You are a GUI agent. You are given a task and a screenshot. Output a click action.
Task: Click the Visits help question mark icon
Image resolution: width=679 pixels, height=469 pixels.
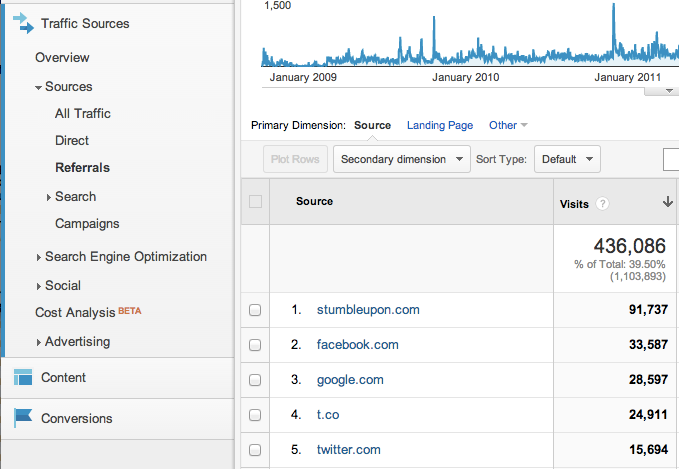pyautogui.click(x=602, y=204)
